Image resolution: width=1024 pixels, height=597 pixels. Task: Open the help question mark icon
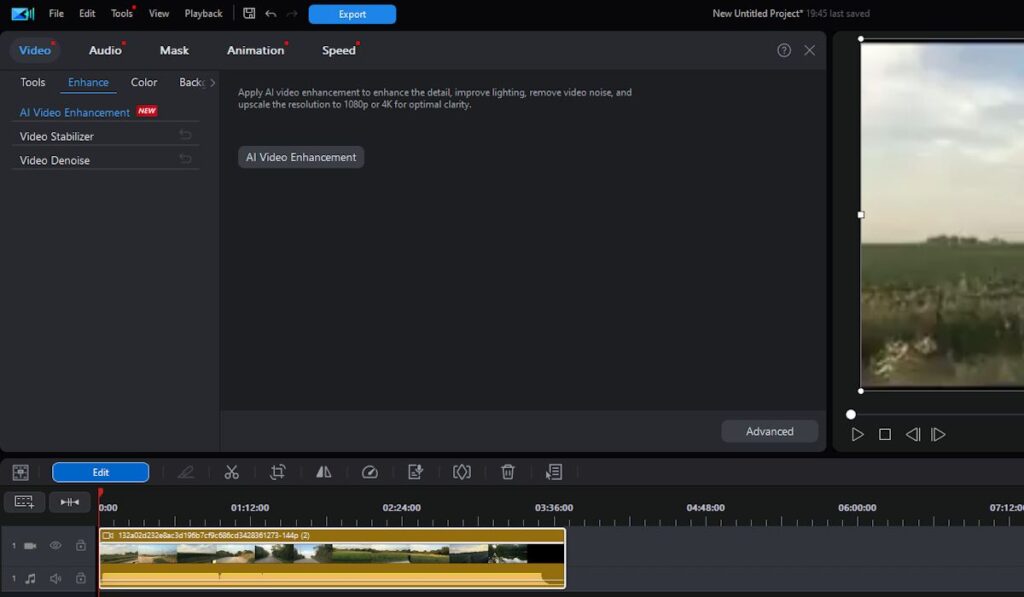(784, 50)
